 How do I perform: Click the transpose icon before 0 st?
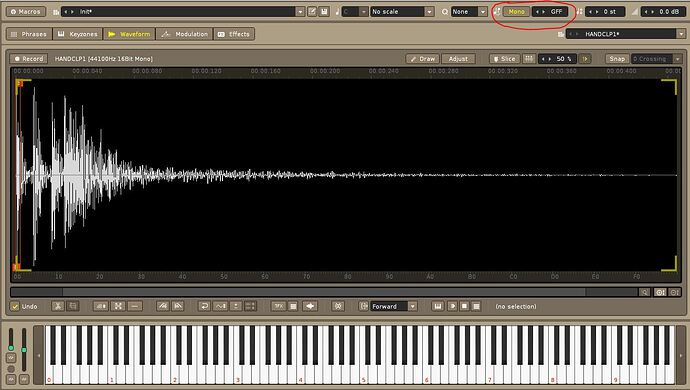tap(579, 12)
